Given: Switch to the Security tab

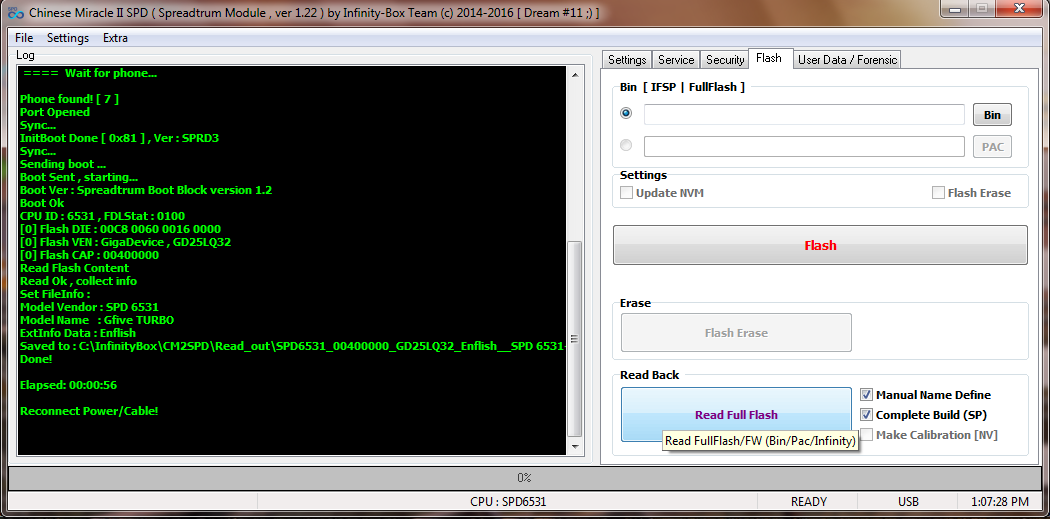Looking at the screenshot, I should pos(725,60).
